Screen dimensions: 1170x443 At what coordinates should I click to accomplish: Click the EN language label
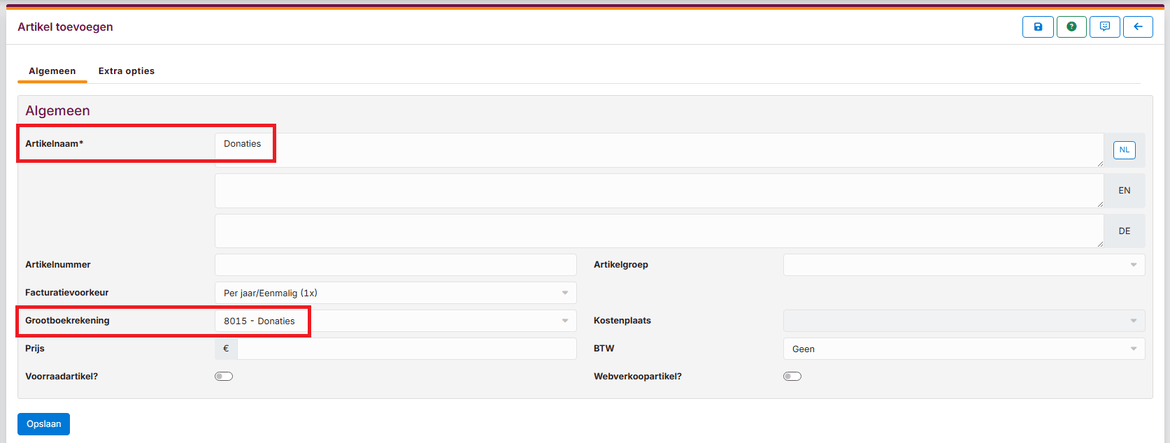coord(1124,190)
